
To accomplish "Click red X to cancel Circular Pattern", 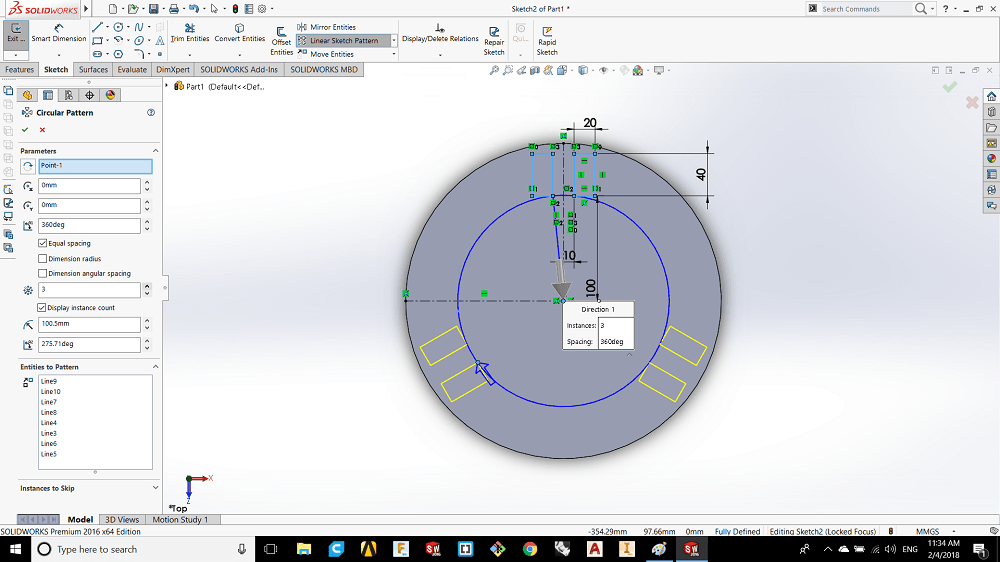I will pyautogui.click(x=42, y=129).
